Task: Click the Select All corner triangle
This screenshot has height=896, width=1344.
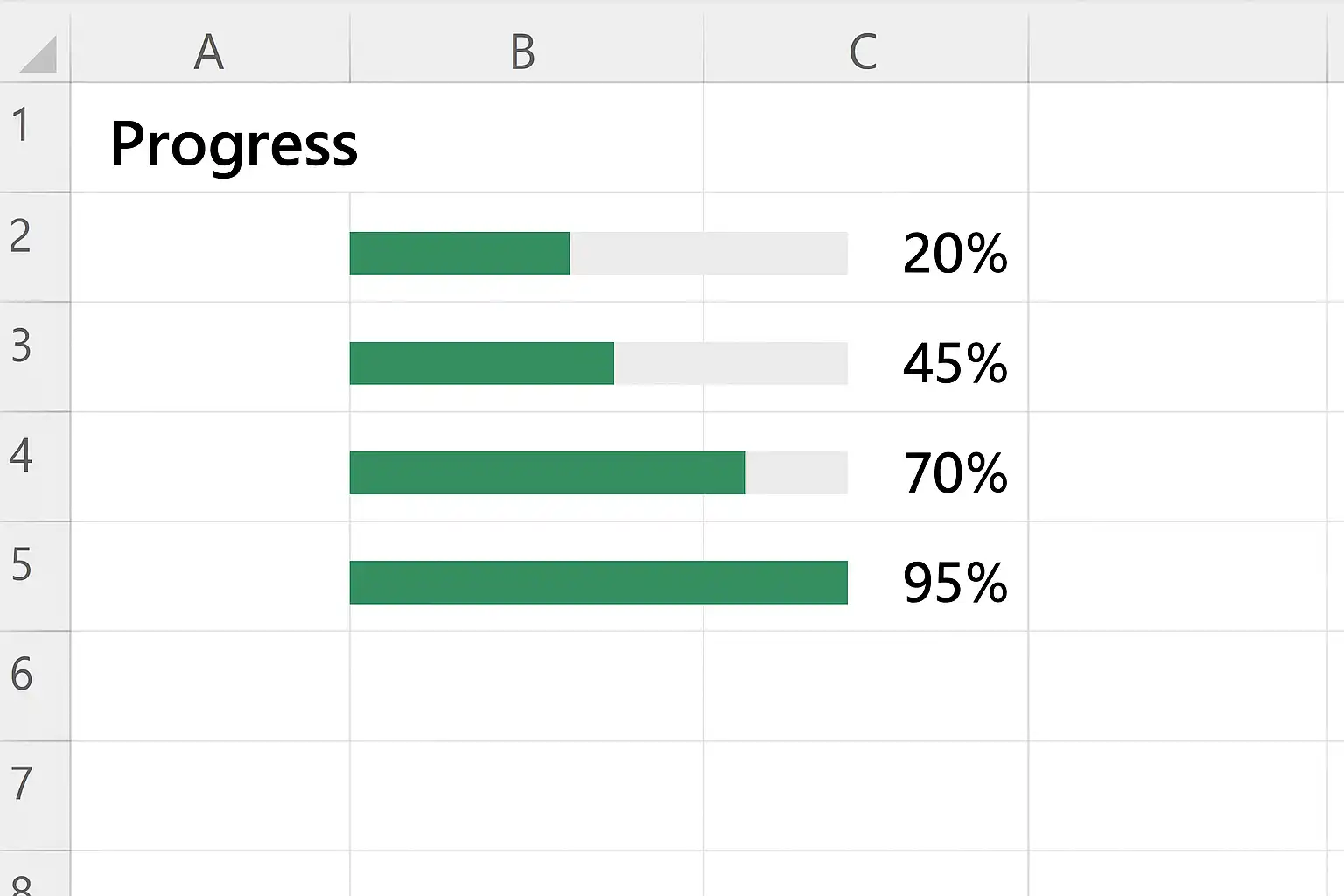Action: point(38,54)
